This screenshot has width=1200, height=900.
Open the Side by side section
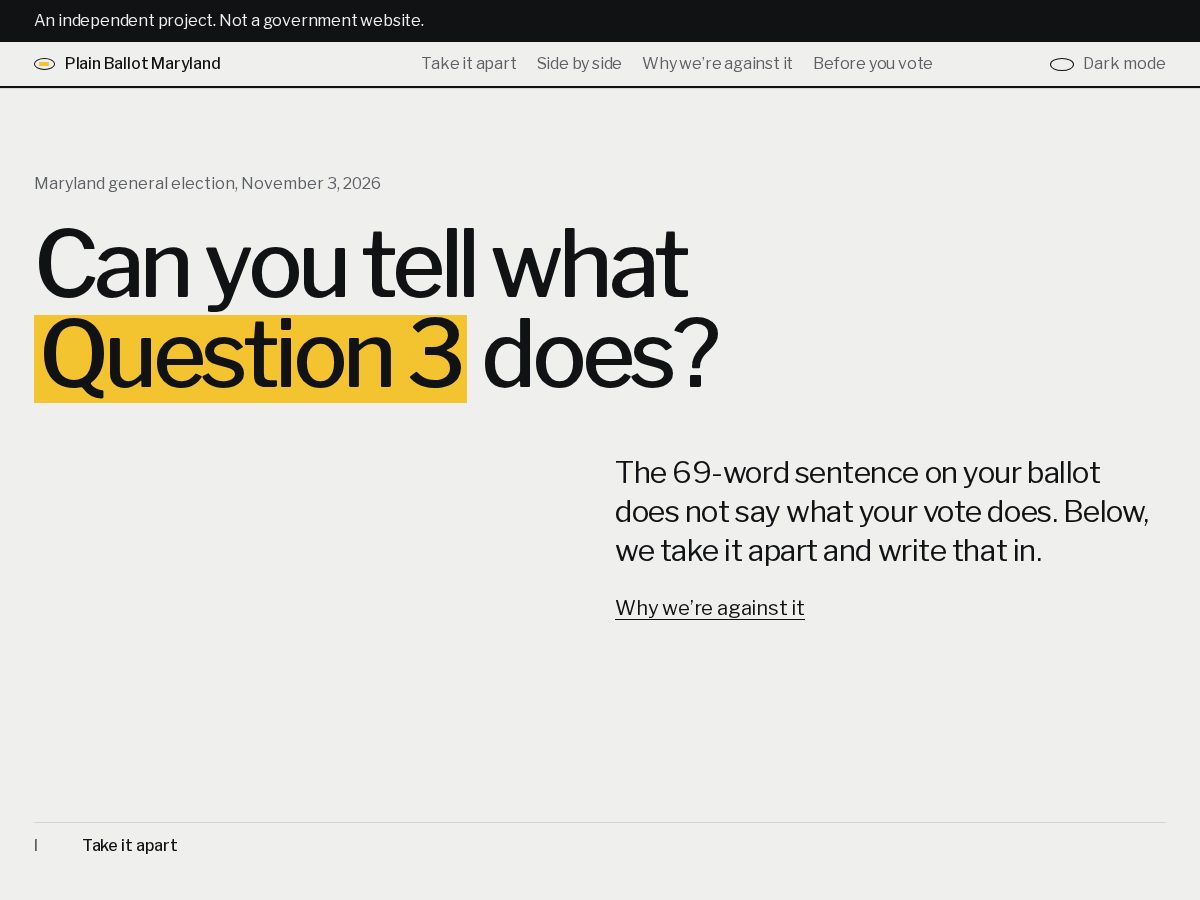click(579, 64)
